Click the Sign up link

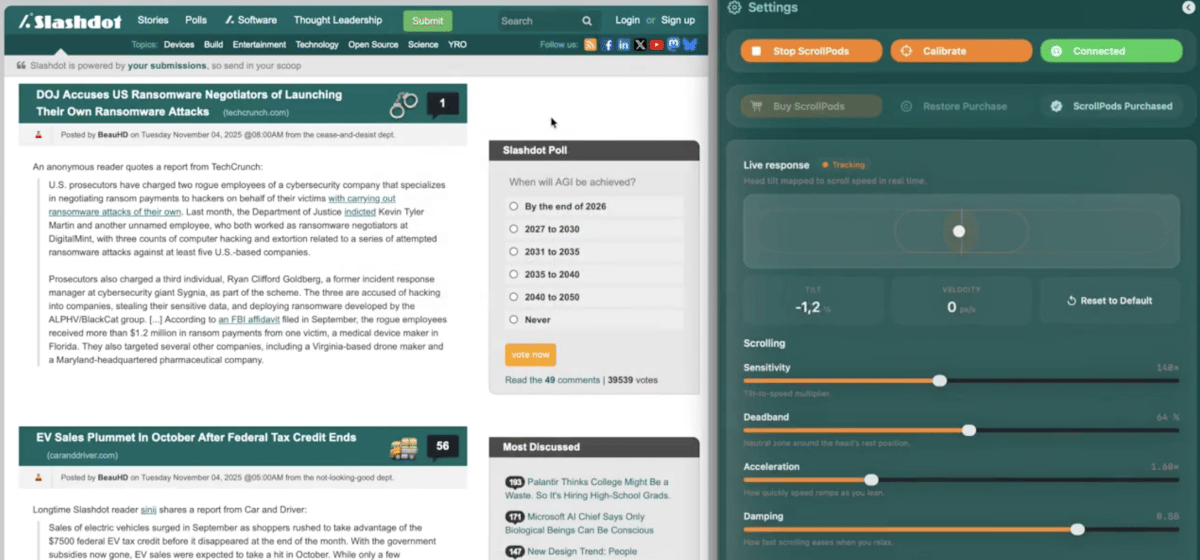pyautogui.click(x=678, y=20)
